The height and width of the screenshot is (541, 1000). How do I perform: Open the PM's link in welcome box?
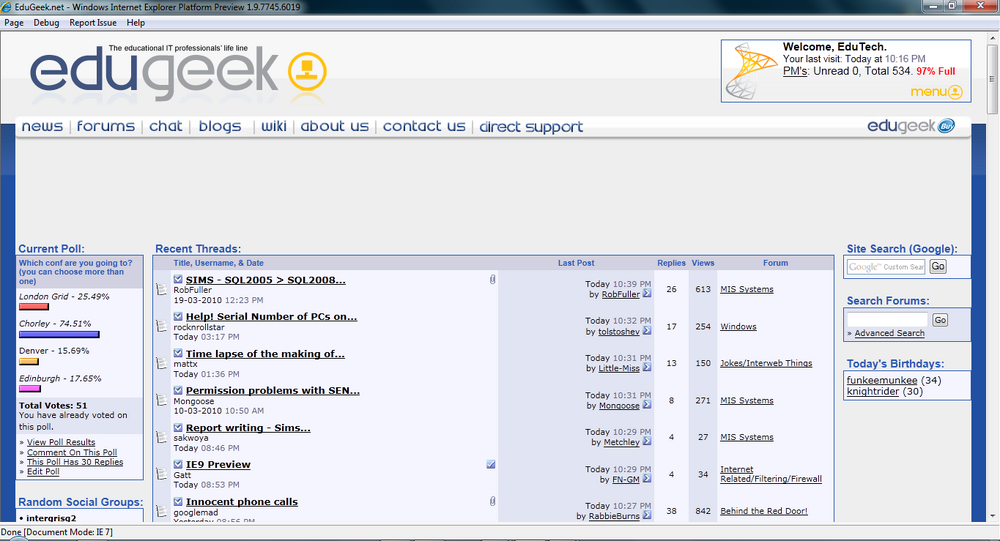pos(795,71)
